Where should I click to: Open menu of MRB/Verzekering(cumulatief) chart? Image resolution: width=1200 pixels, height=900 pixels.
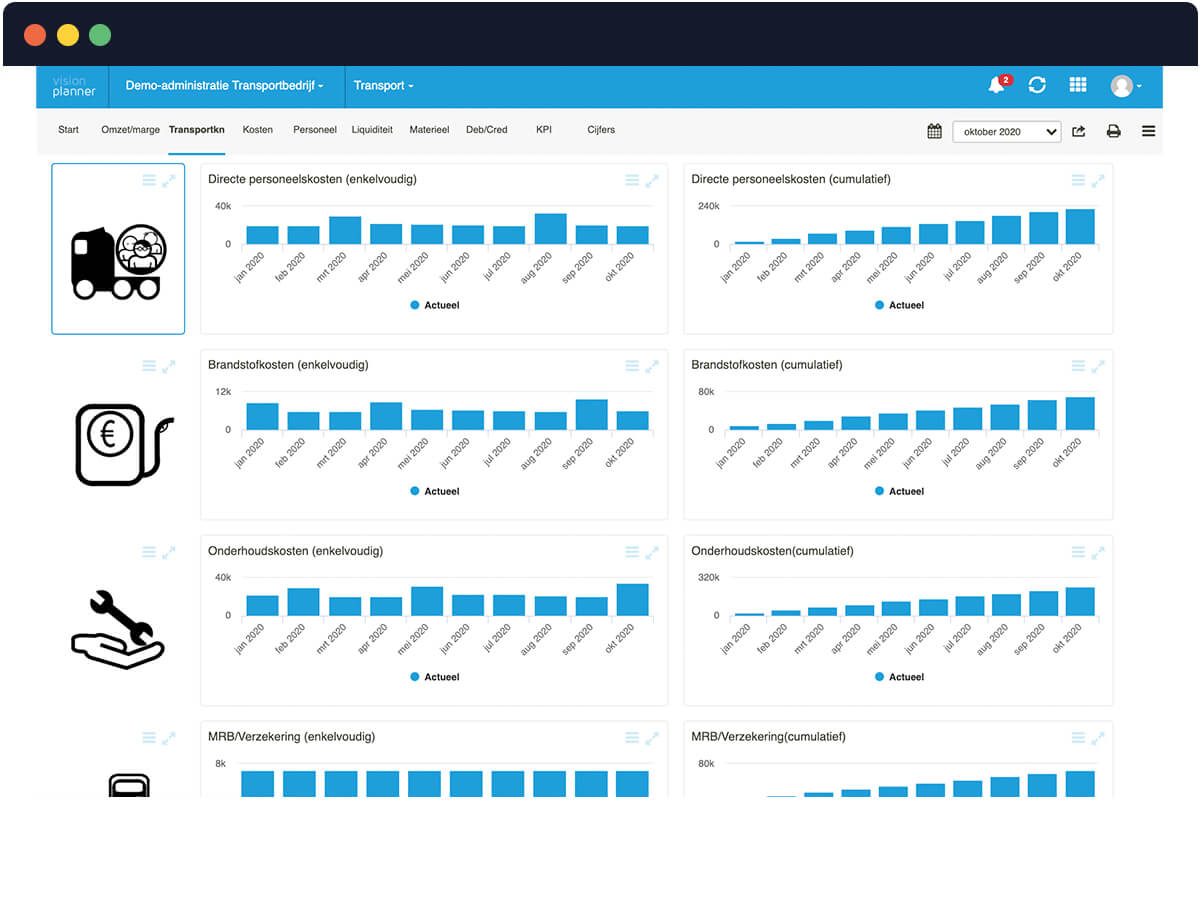(x=1078, y=738)
